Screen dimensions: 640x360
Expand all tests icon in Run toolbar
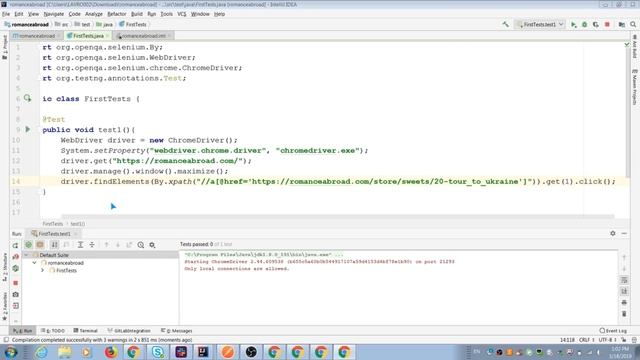(x=80, y=245)
